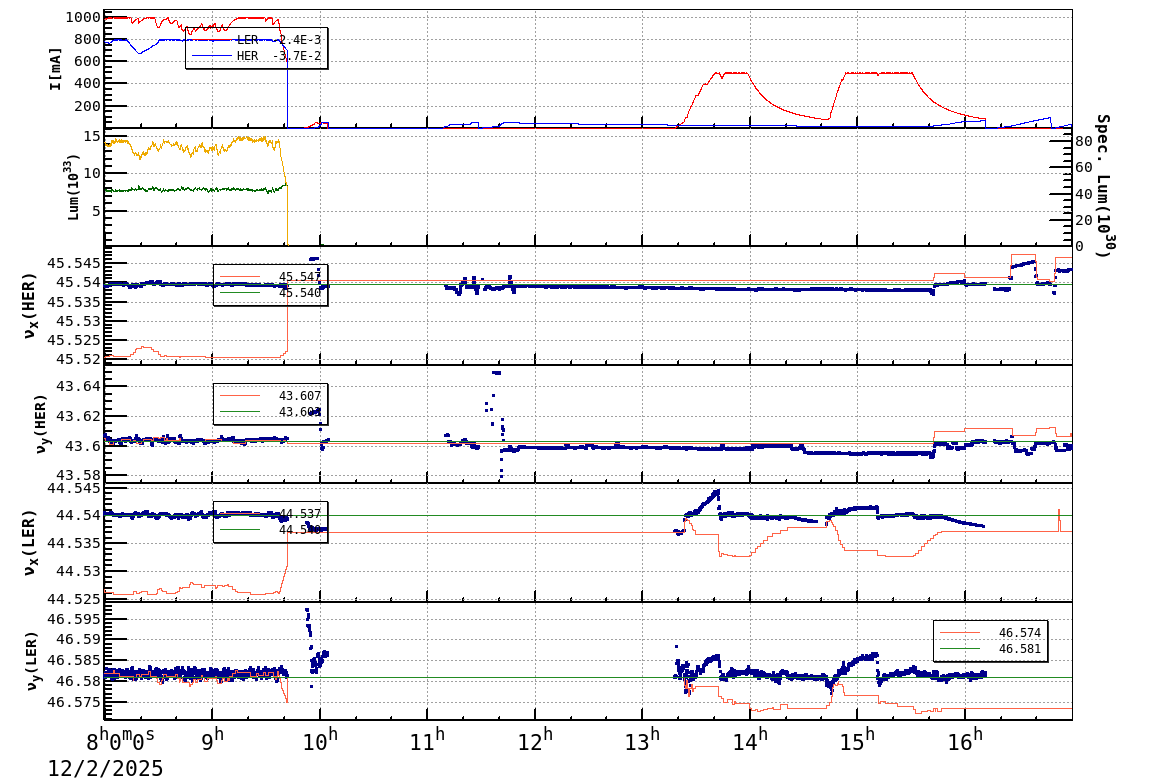Click the I[mA] axis label
The height and width of the screenshot is (782, 1154).
pos(56,69)
